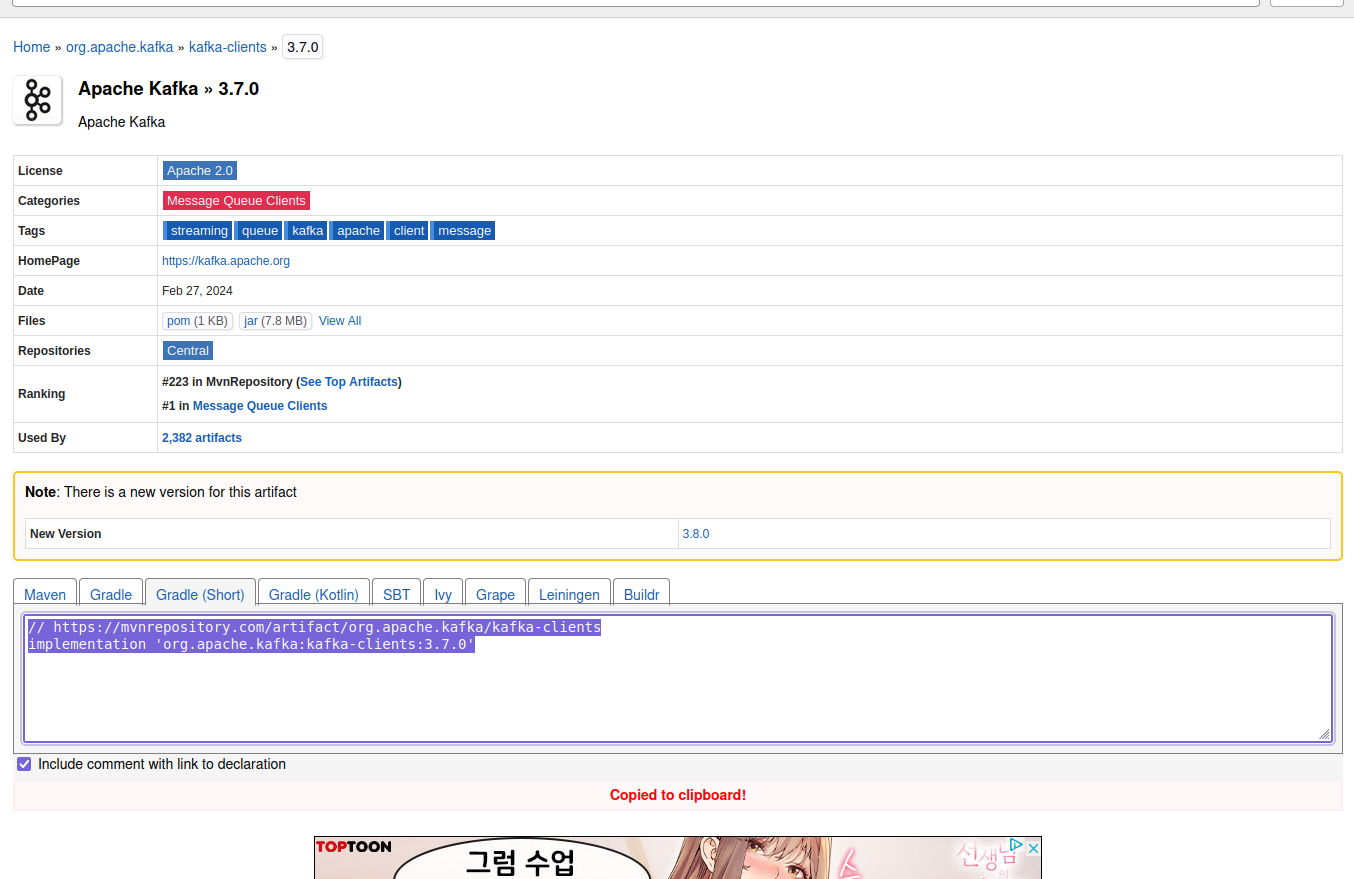
Task: Click the New Version label cell
Action: 351,534
